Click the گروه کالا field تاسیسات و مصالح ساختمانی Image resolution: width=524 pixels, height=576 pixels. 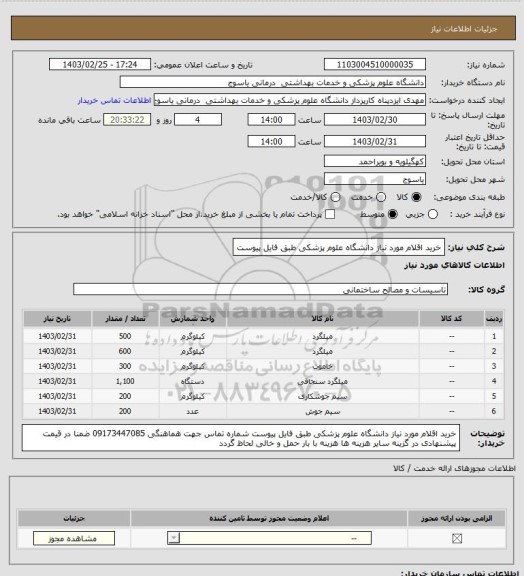[x=261, y=289]
